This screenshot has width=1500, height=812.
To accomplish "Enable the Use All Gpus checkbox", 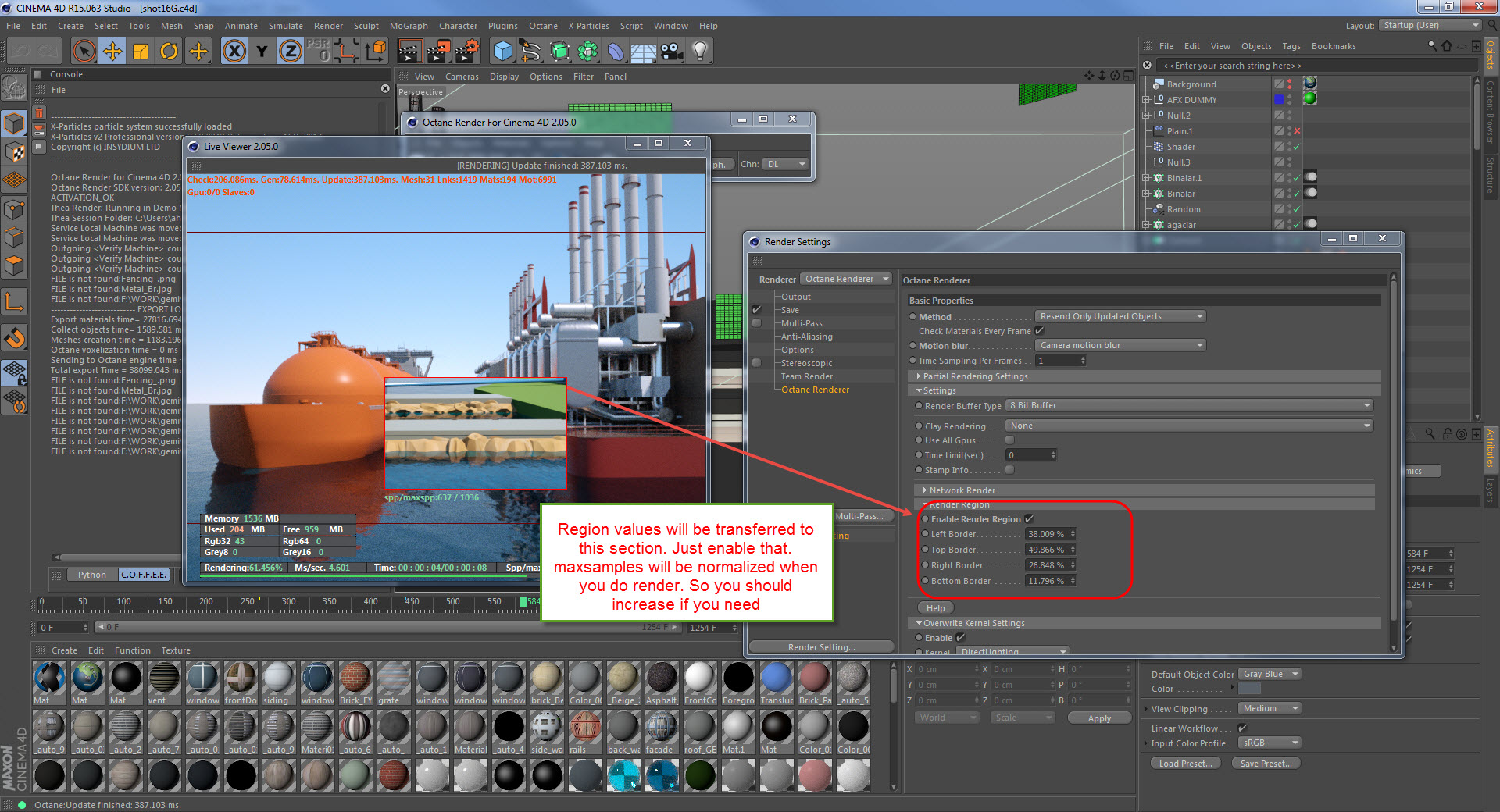I will (1009, 440).
